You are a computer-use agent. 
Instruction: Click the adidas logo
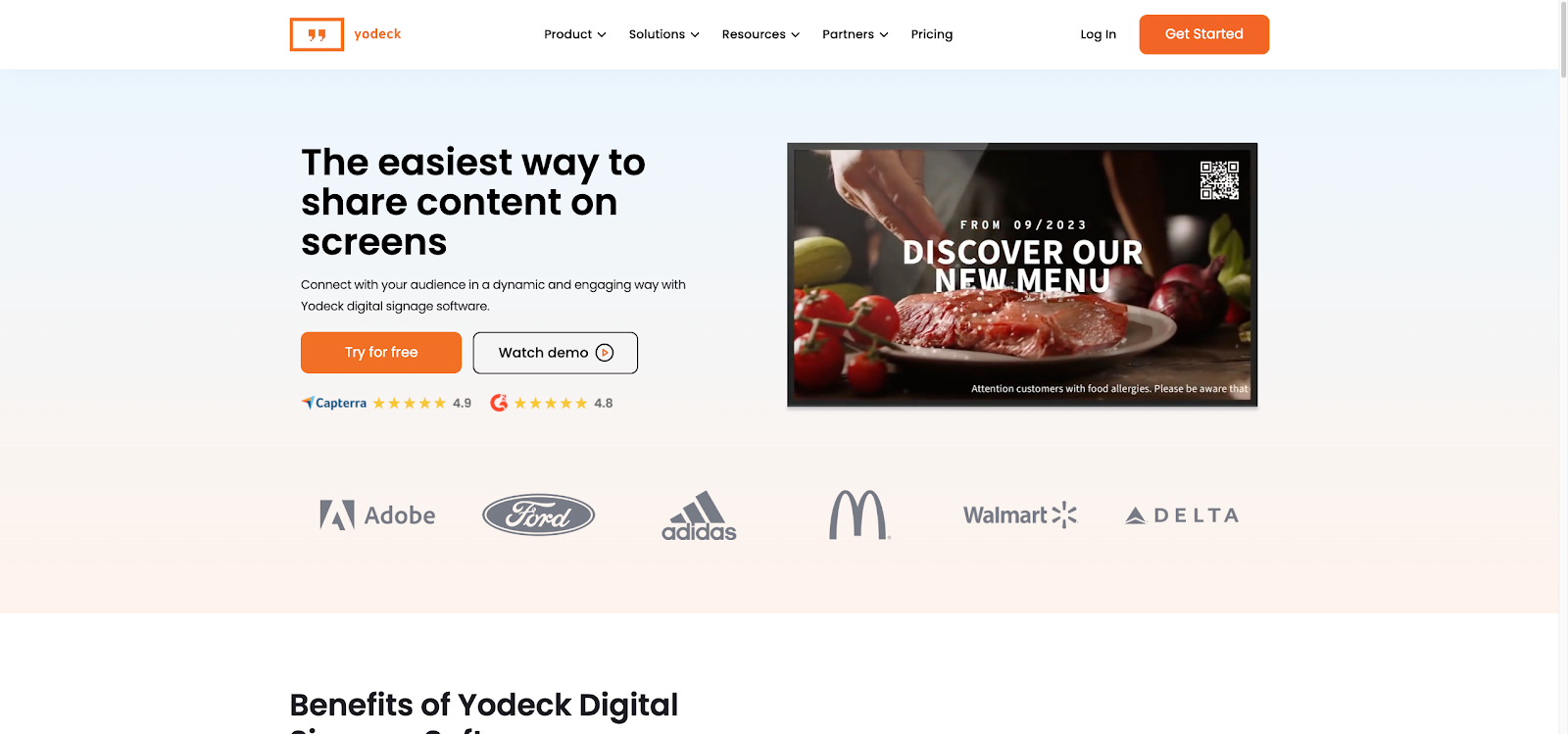pyautogui.click(x=699, y=515)
